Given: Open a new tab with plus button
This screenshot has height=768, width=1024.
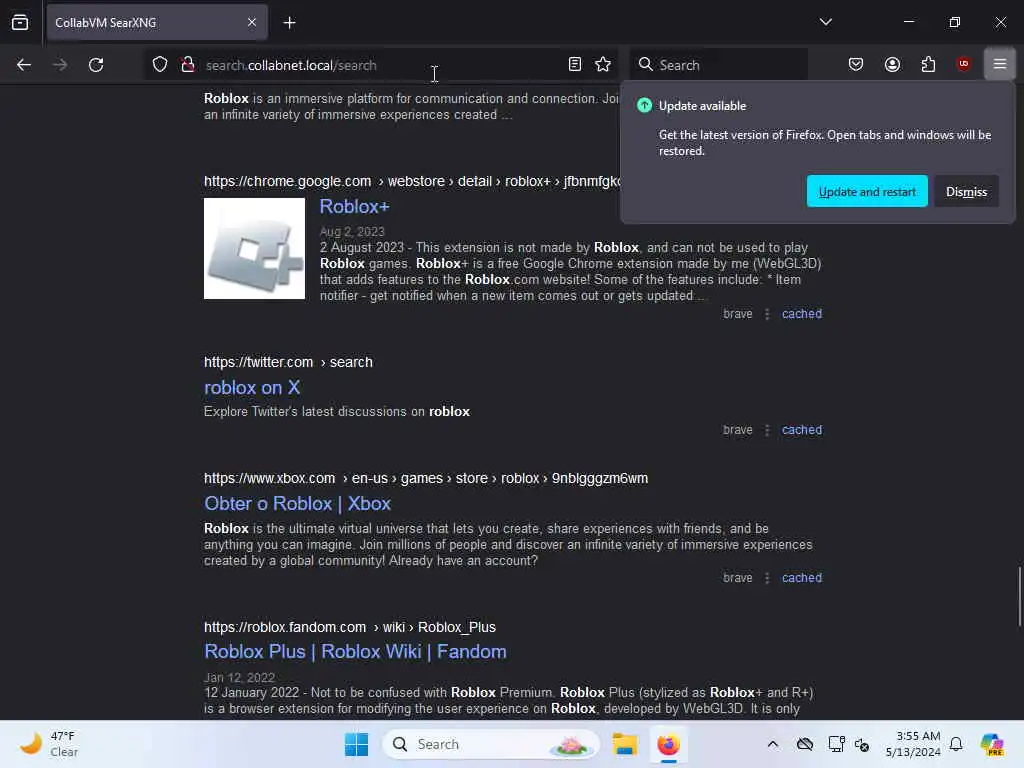Looking at the screenshot, I should point(289,23).
